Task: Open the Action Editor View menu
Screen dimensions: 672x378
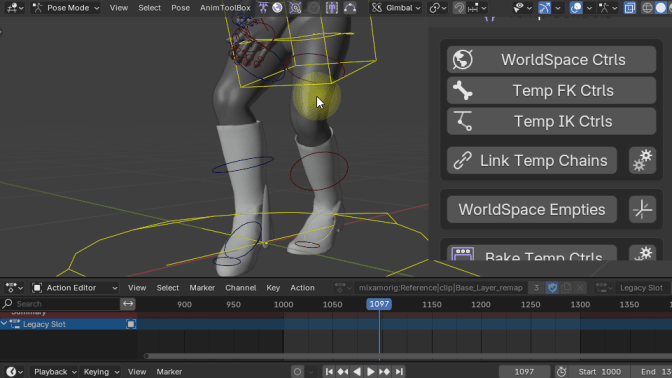Action: point(137,288)
